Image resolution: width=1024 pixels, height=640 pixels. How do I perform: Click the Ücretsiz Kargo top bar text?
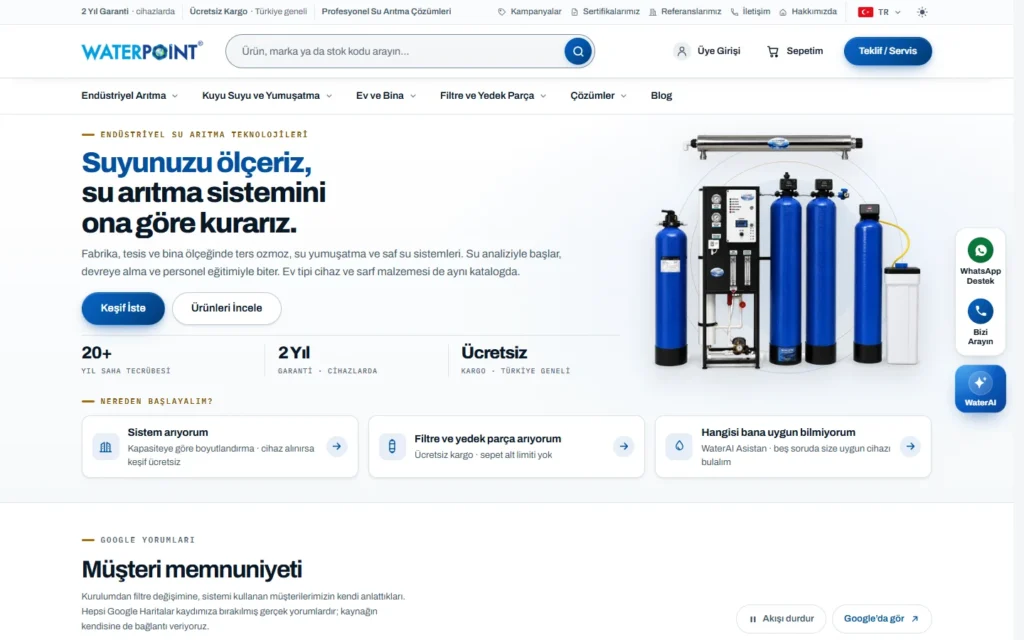click(x=218, y=12)
